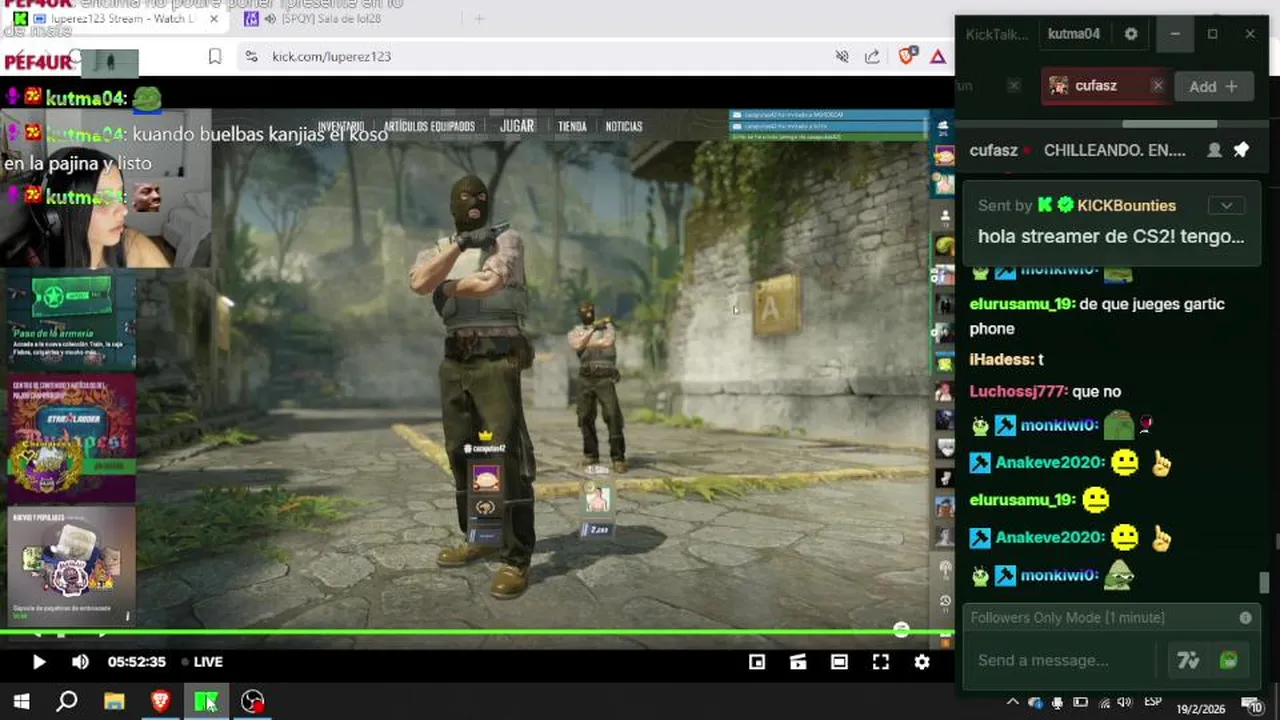Open KickTalk app from the taskbar
Screen dimensions: 1280x720
[x=206, y=701]
